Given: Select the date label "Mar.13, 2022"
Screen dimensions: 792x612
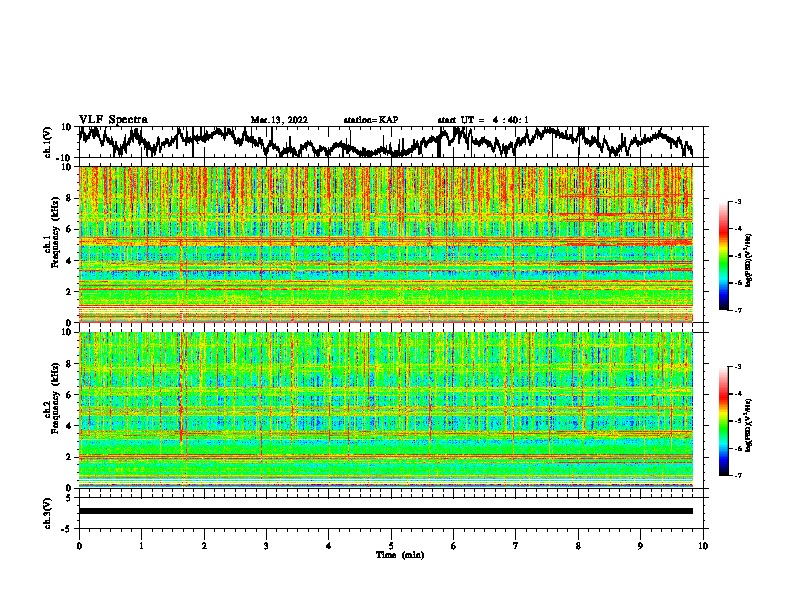Looking at the screenshot, I should click(279, 120).
